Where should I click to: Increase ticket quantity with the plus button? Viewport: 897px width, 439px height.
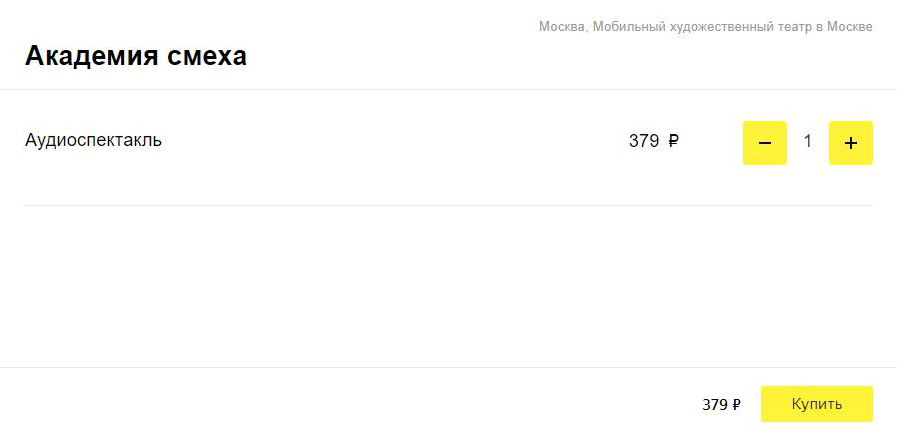[851, 143]
